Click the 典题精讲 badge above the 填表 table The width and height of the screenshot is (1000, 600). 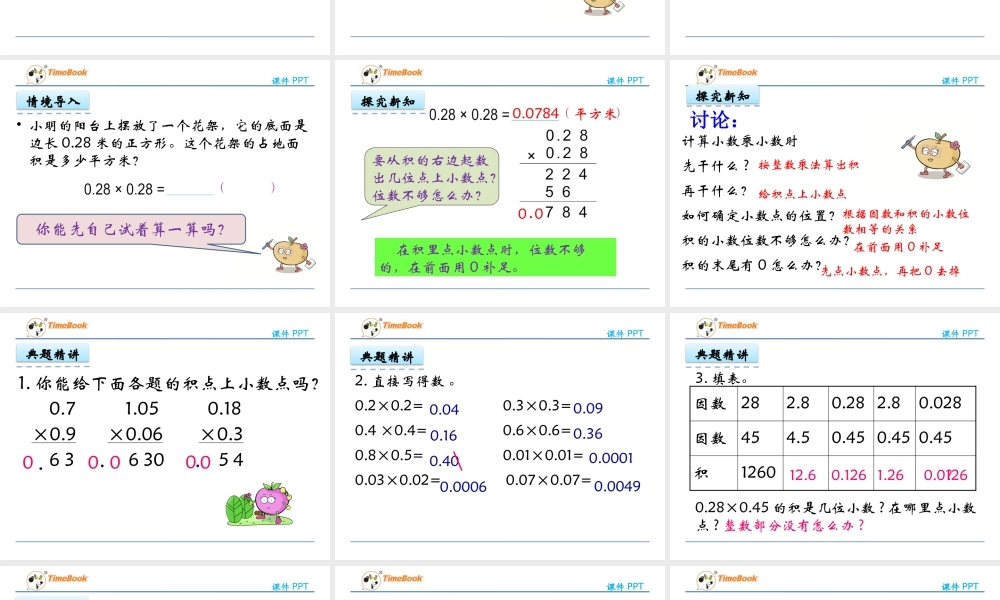pyautogui.click(x=722, y=354)
